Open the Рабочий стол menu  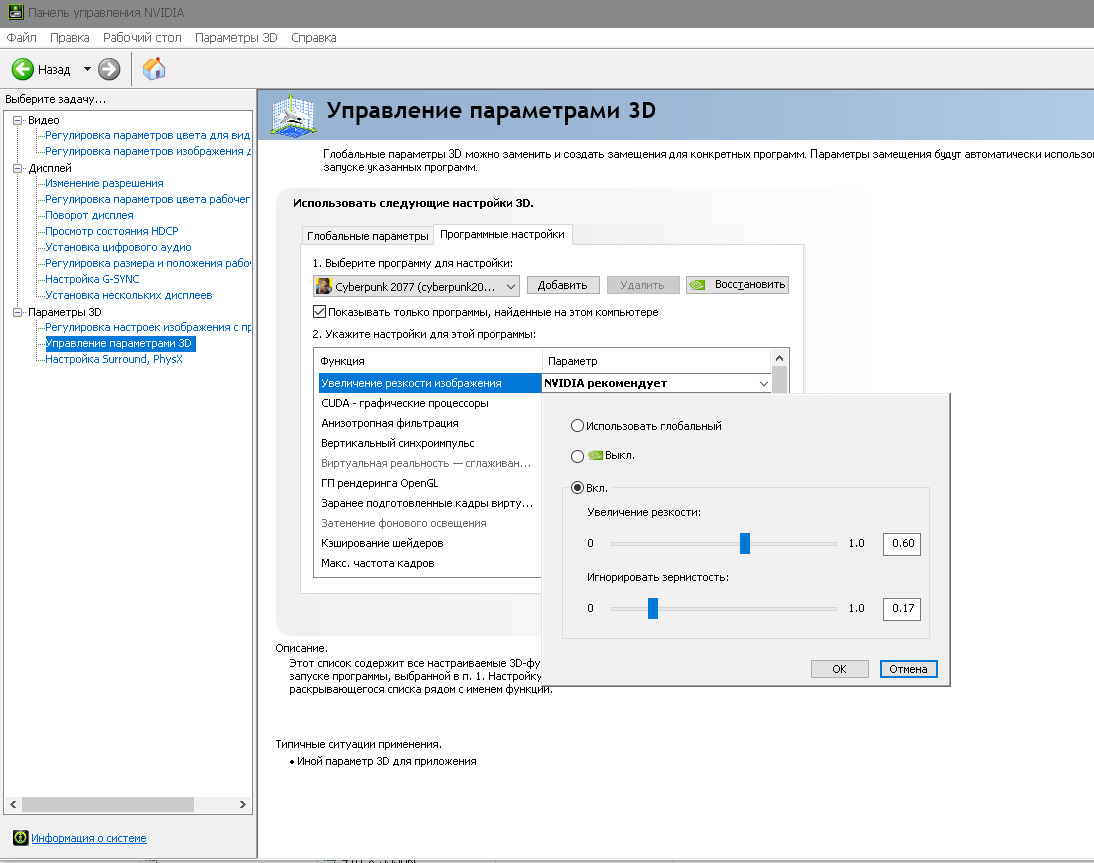coord(142,38)
